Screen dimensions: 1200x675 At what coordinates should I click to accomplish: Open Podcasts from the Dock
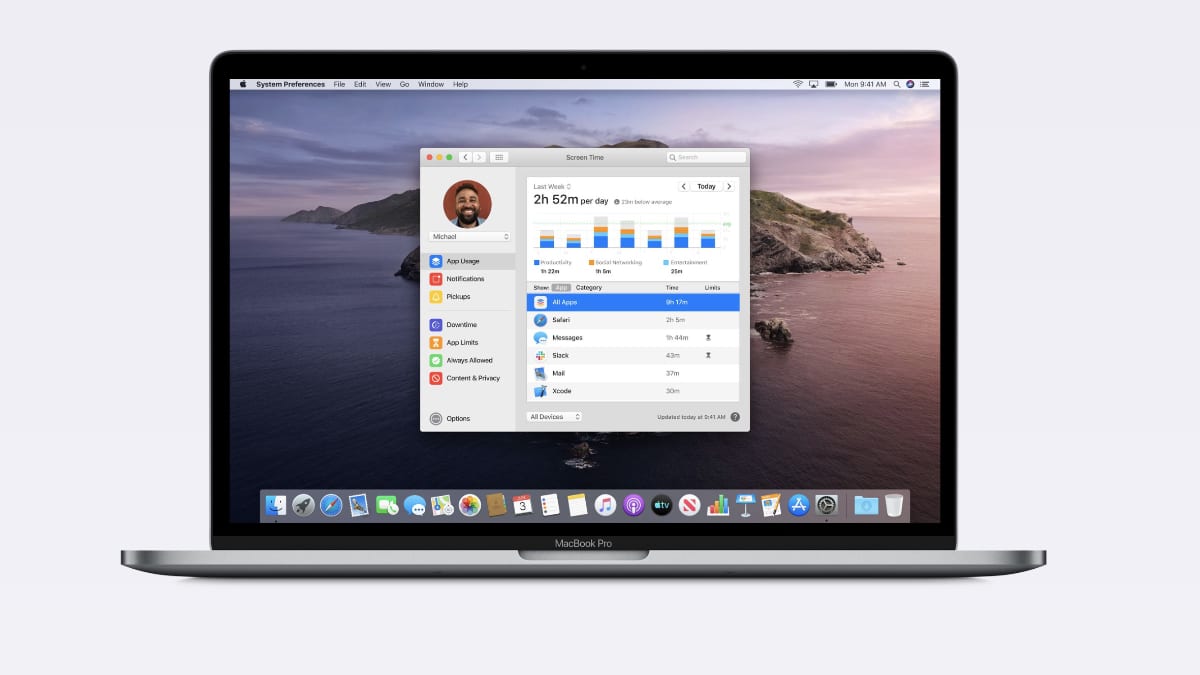tap(633, 505)
